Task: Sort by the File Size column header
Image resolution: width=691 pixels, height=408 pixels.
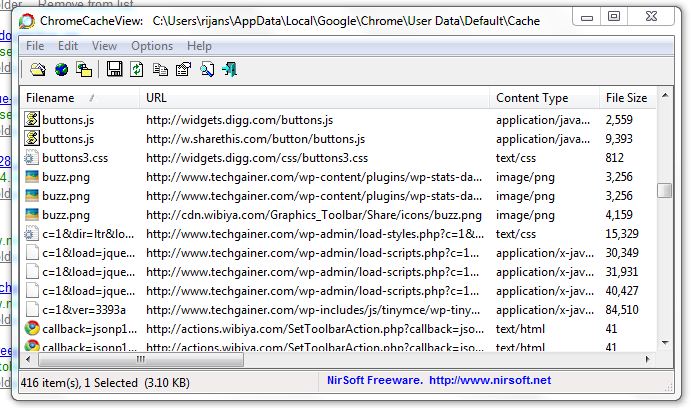Action: (626, 98)
